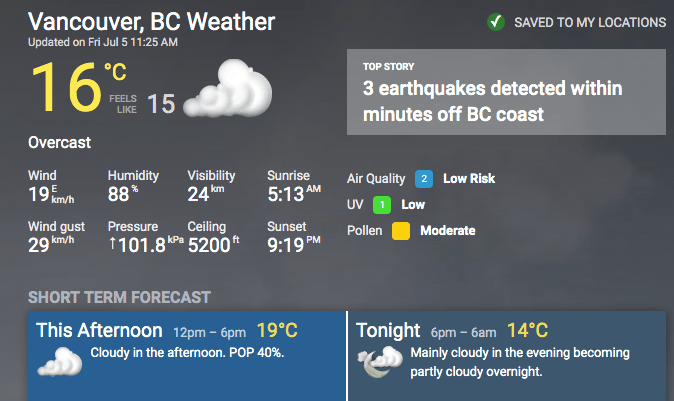Click the Sunrise 5:13 AM time

[293, 193]
